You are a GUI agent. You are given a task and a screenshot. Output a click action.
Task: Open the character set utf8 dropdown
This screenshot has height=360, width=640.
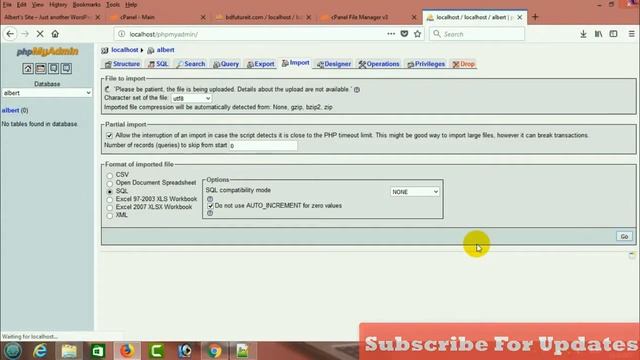[191, 98]
